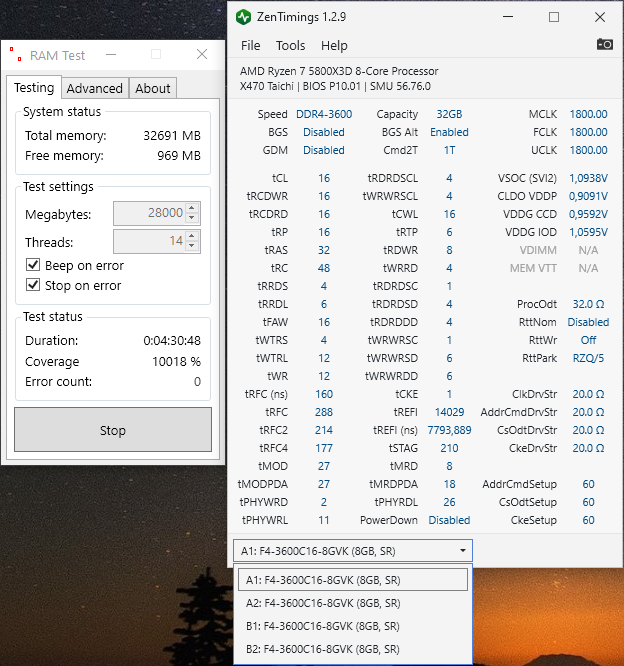Click the ZenTimings green logo icon

[243, 17]
